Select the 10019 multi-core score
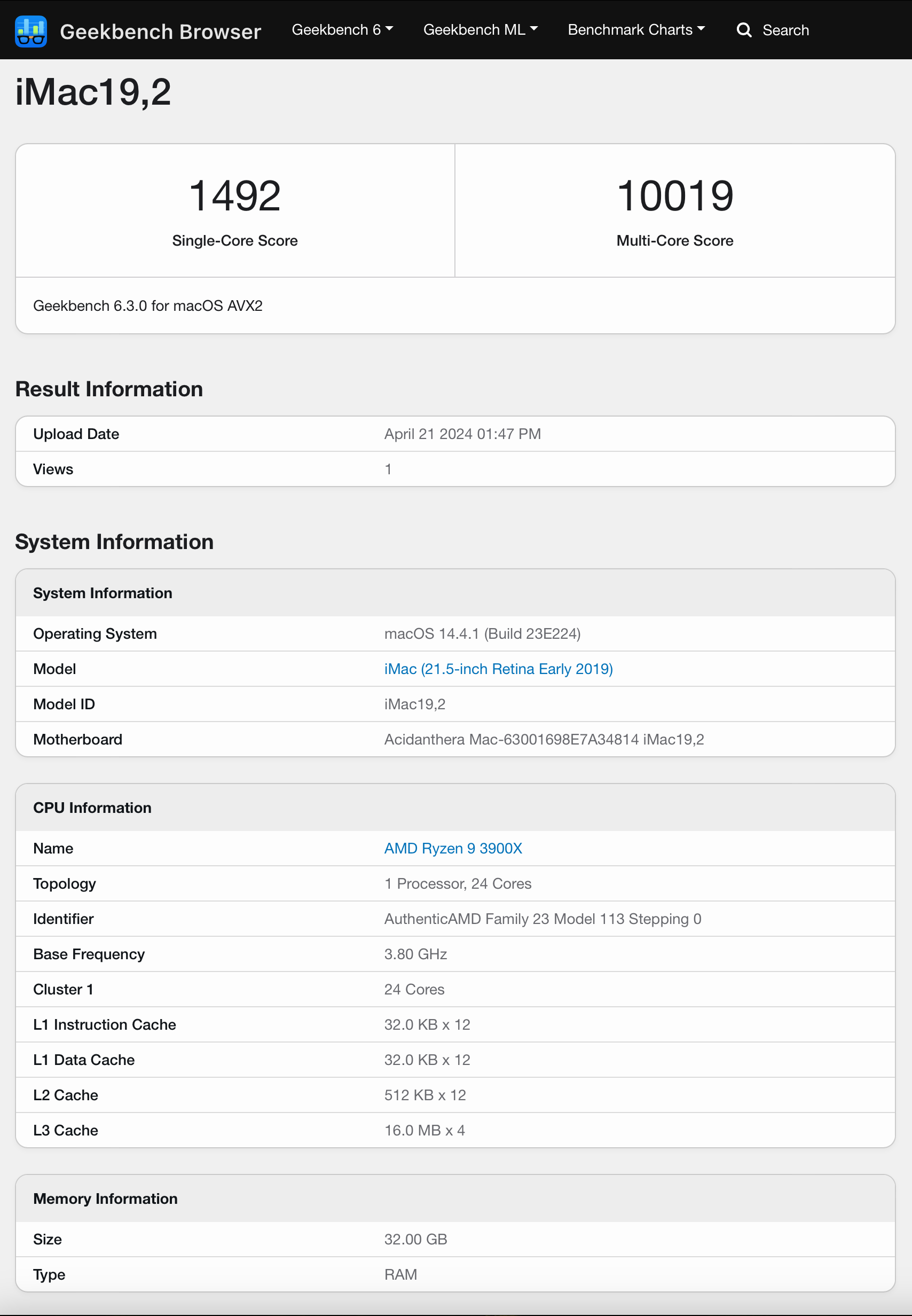This screenshot has height=1316, width=912. [675, 195]
